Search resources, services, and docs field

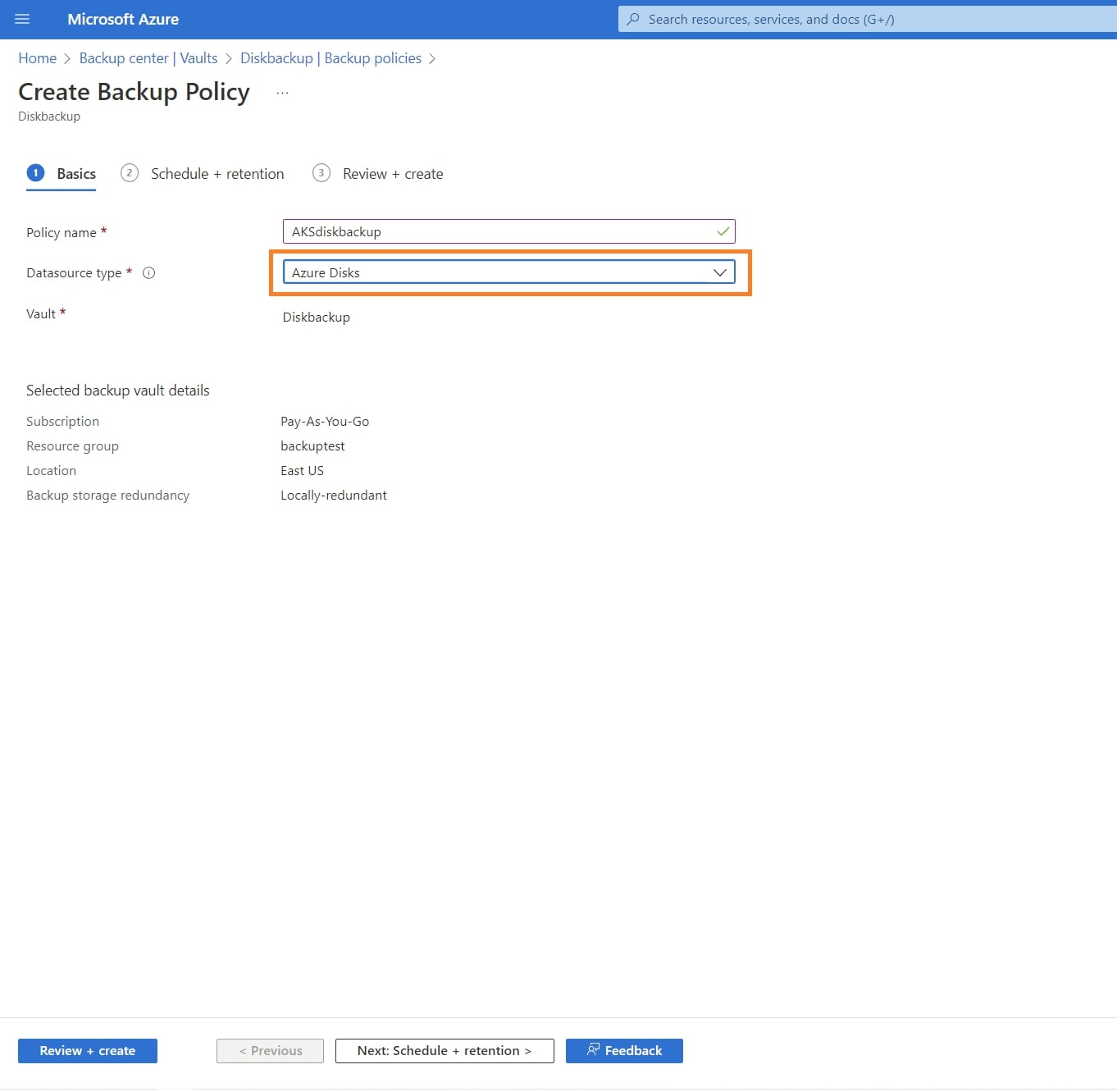(x=868, y=19)
